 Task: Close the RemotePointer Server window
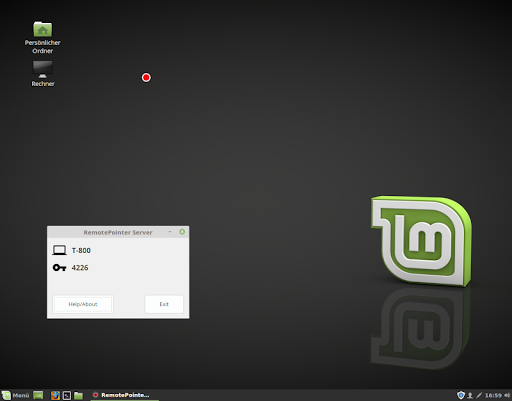182,232
